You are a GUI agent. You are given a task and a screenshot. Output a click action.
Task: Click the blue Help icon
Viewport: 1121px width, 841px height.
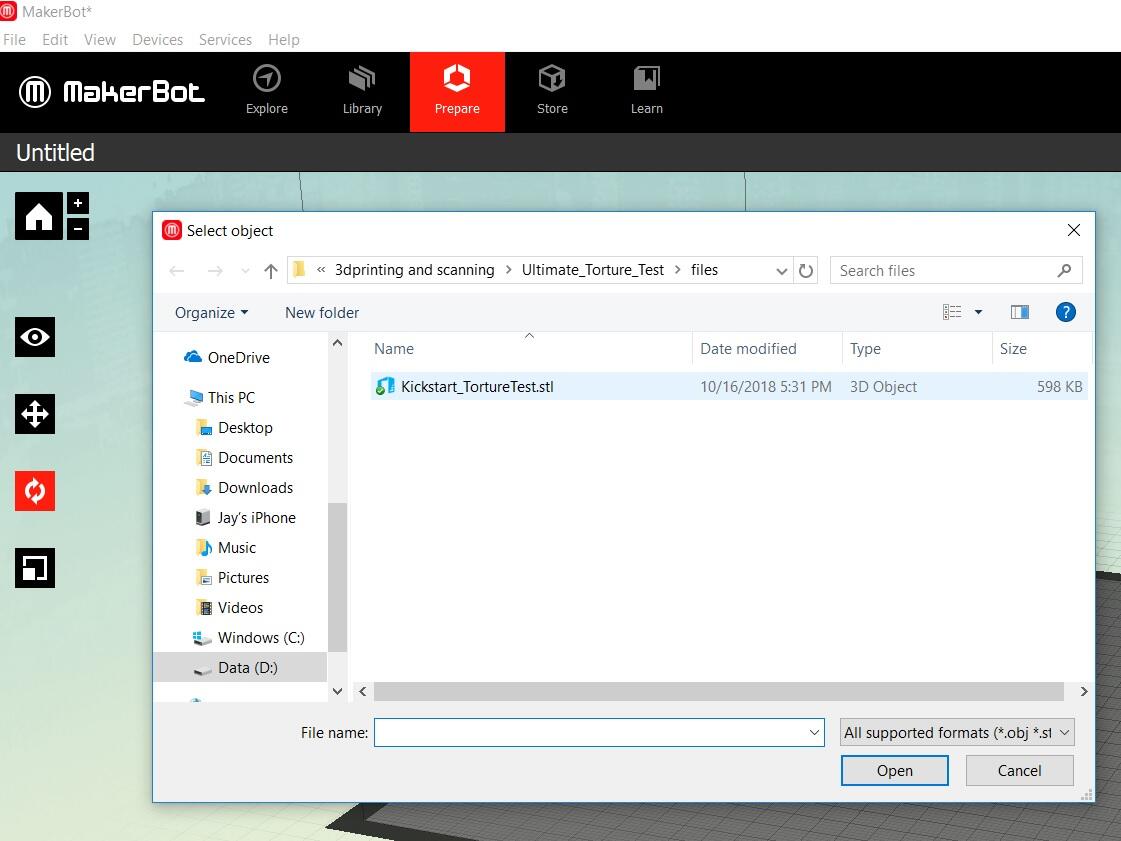(x=1065, y=312)
